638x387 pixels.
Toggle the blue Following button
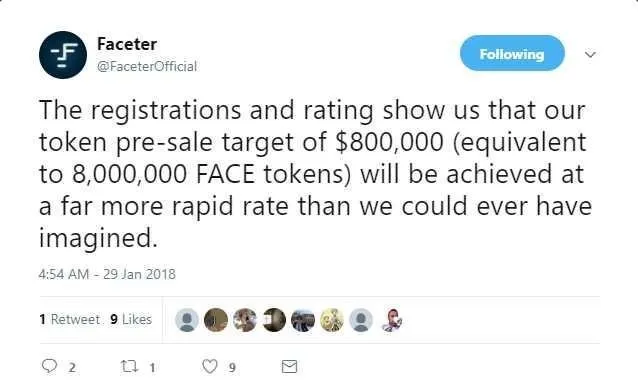click(x=512, y=53)
